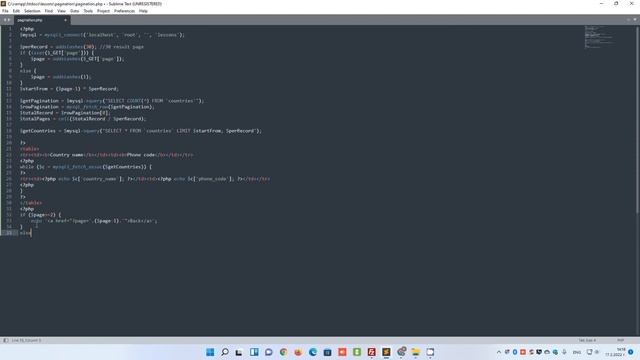
Task: Click the previous tab arrow
Action: (x=5, y=20)
